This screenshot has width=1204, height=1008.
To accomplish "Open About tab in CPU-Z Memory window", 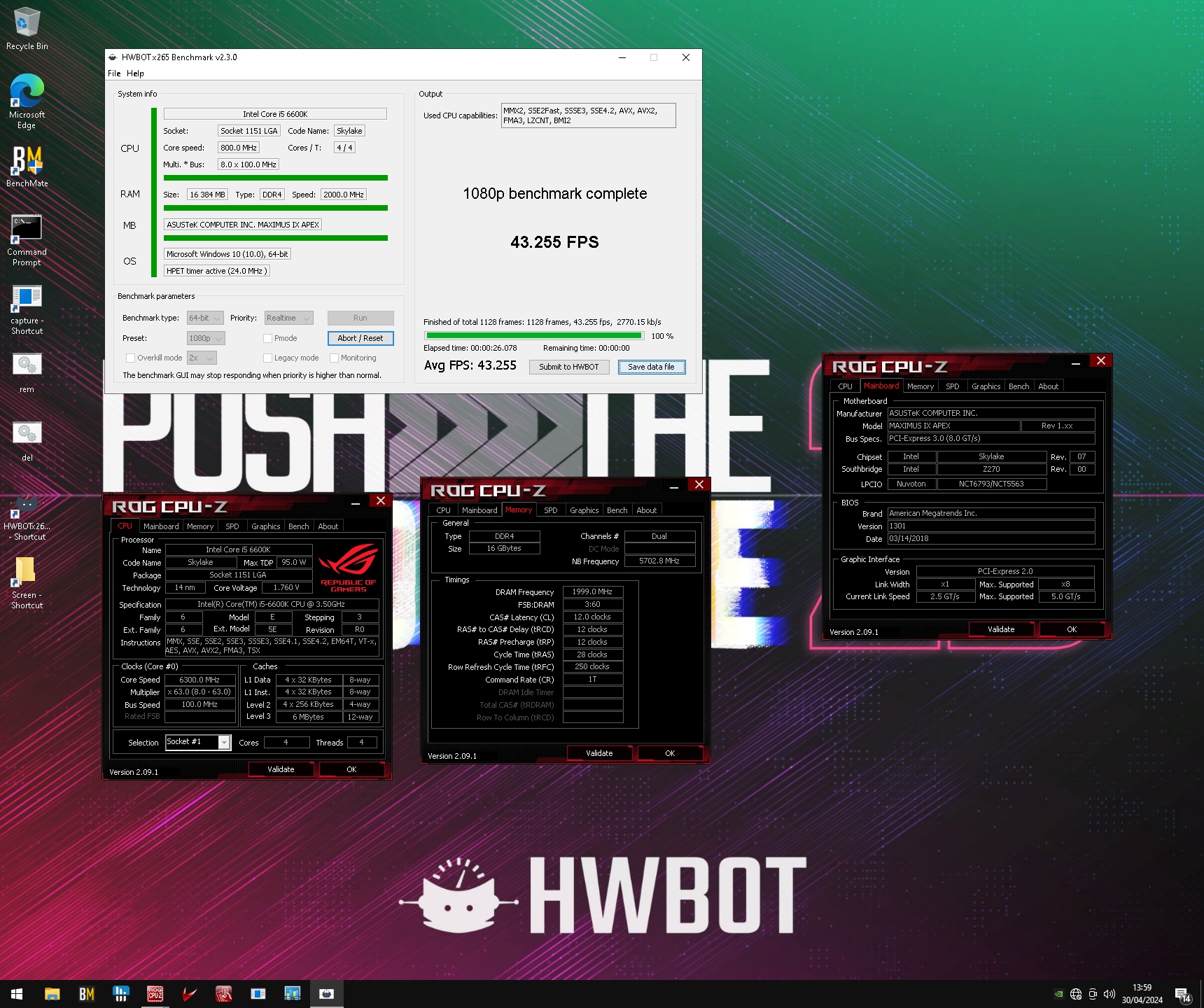I will pyautogui.click(x=647, y=510).
